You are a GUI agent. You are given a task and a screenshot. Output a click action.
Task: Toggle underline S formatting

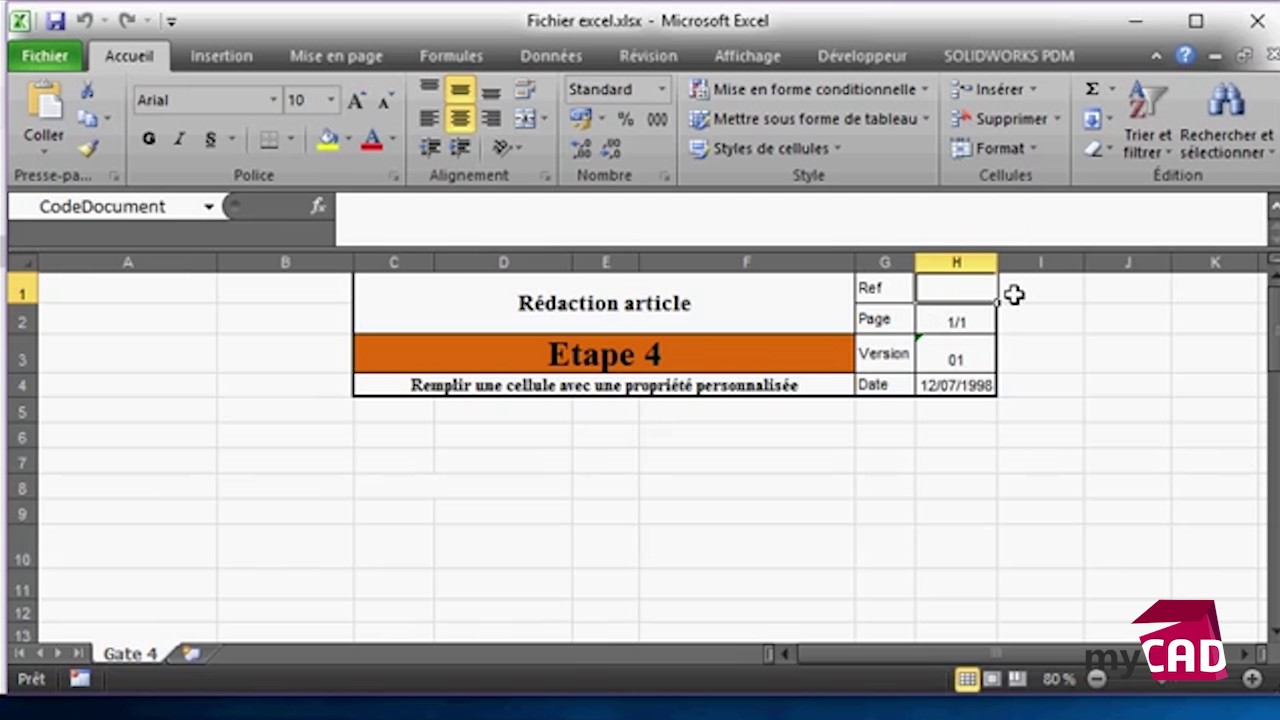(210, 140)
